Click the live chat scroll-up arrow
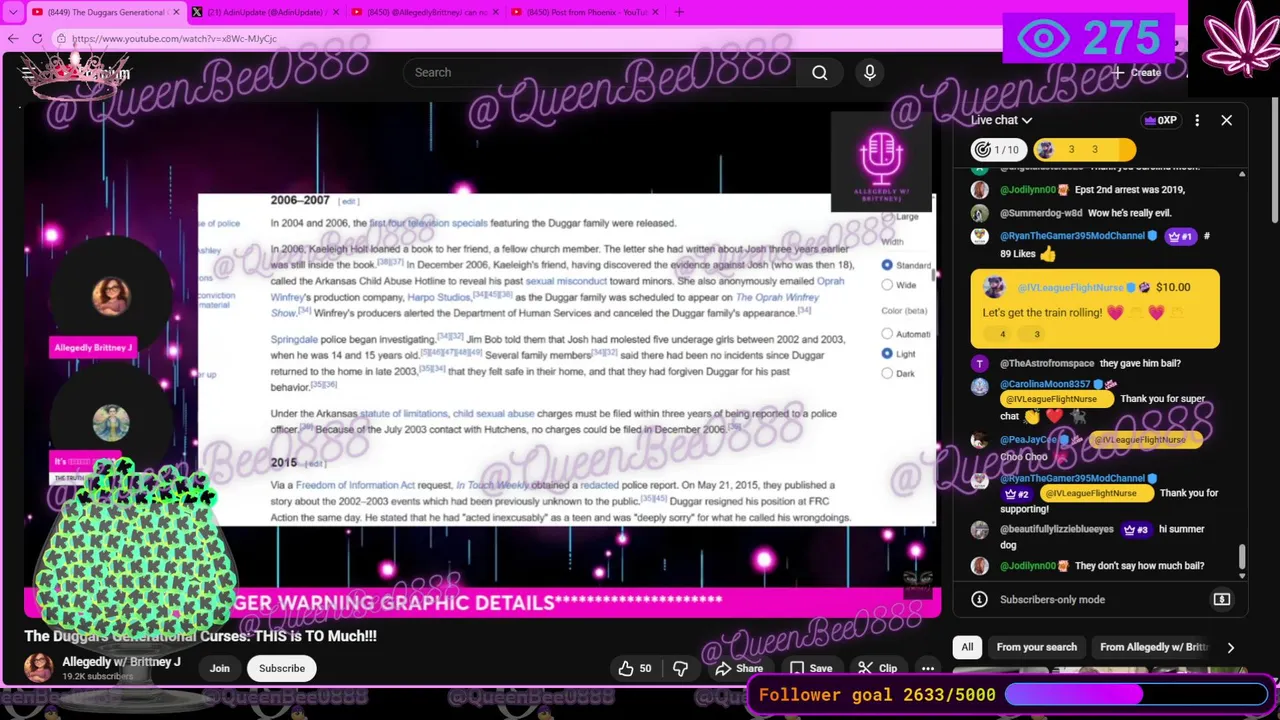Image resolution: width=1280 pixels, height=720 pixels. (x=1242, y=174)
